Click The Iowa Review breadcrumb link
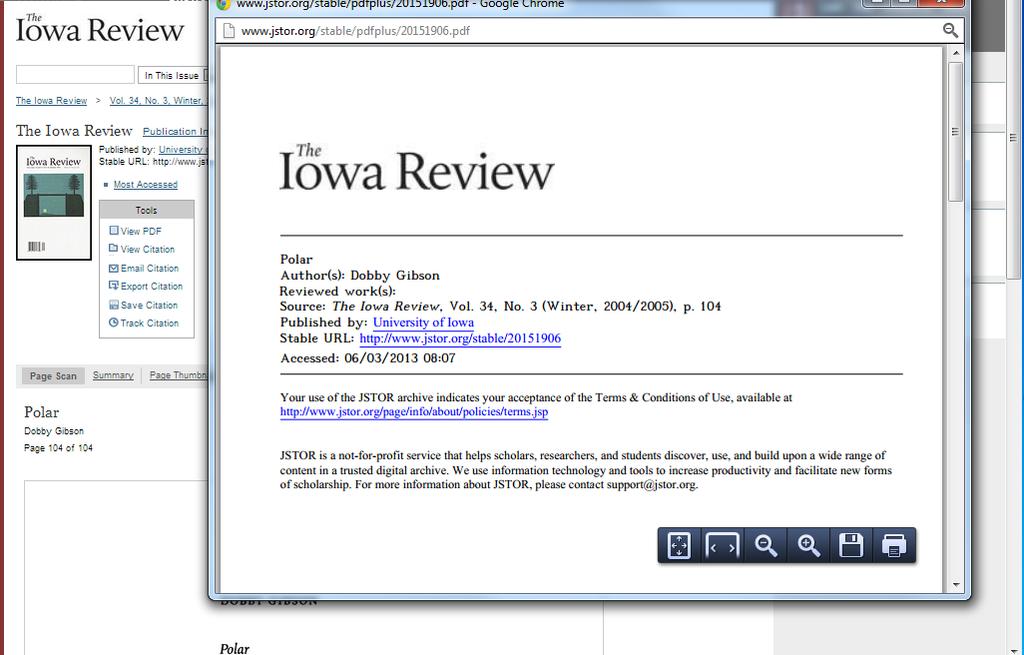The image size is (1024, 655). pyautogui.click(x=52, y=101)
